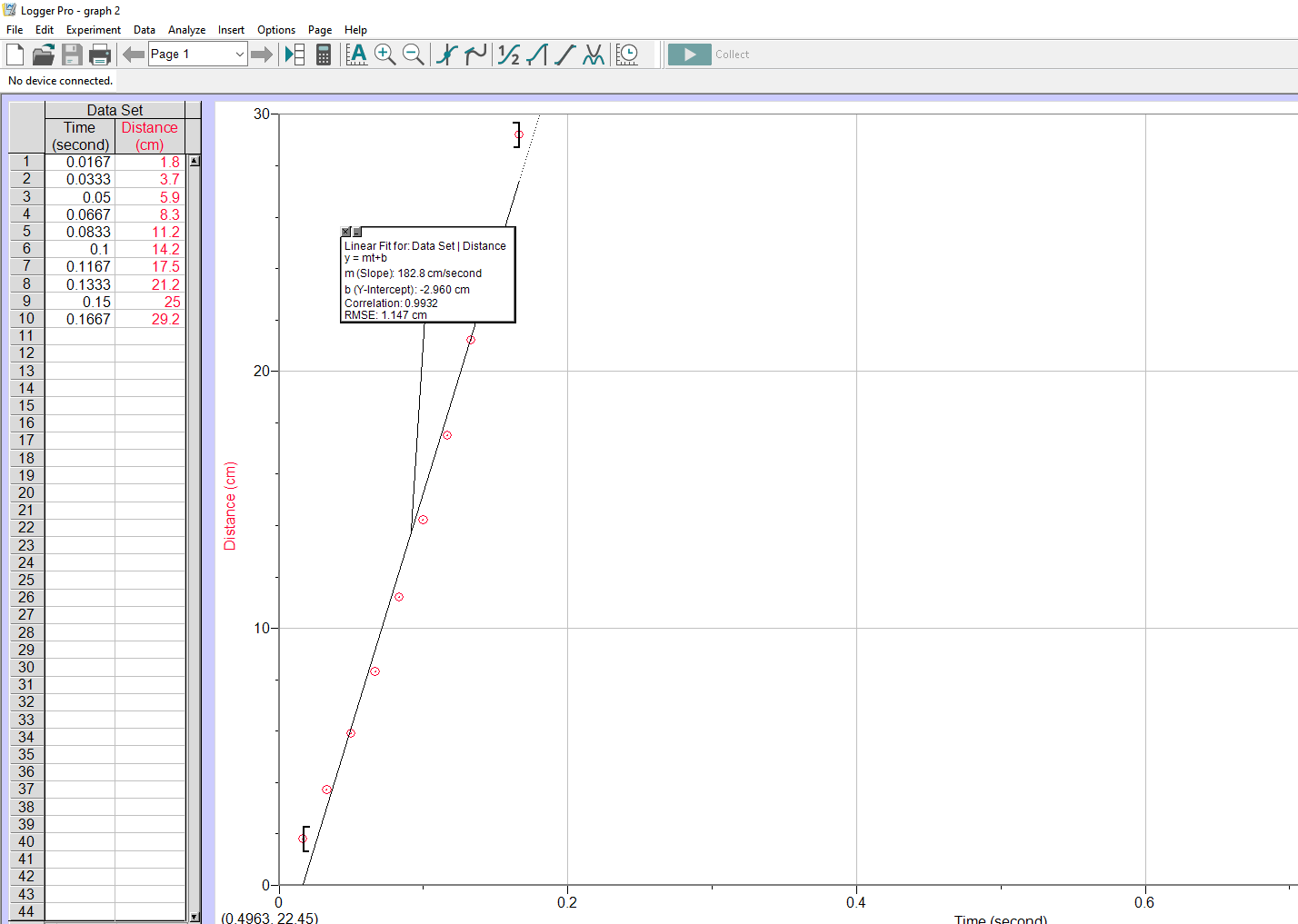This screenshot has width=1298, height=924.
Task: Select the Distance column header
Action: click(x=150, y=136)
